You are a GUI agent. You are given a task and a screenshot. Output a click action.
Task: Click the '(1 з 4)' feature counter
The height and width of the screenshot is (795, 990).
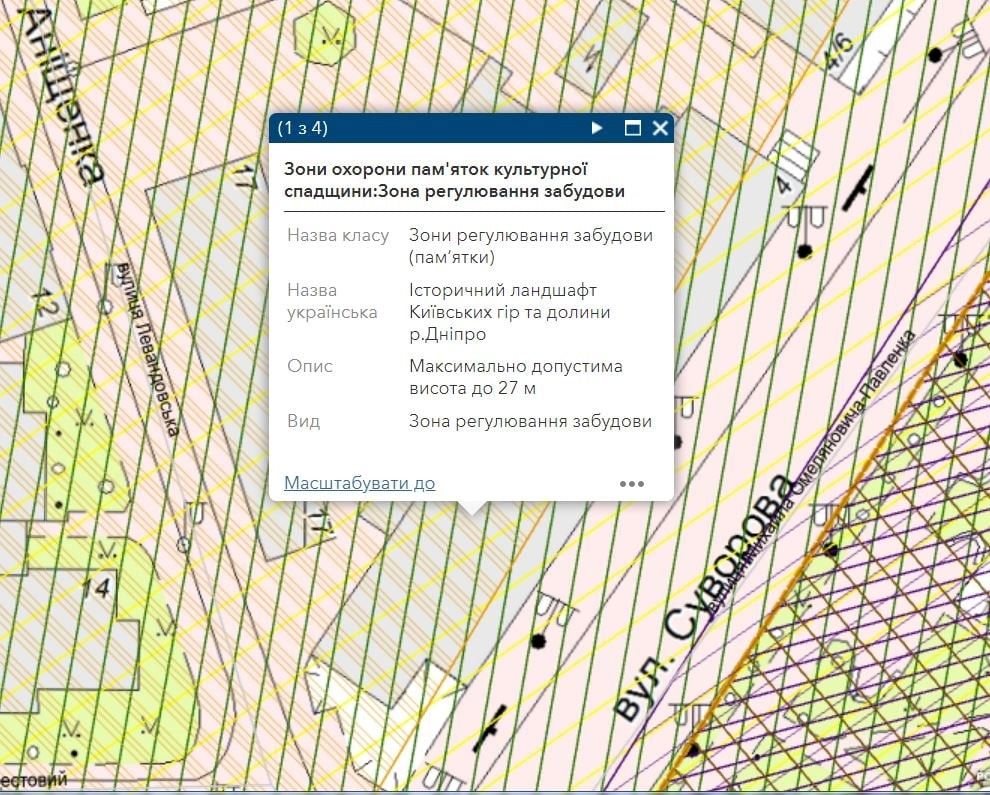click(303, 128)
